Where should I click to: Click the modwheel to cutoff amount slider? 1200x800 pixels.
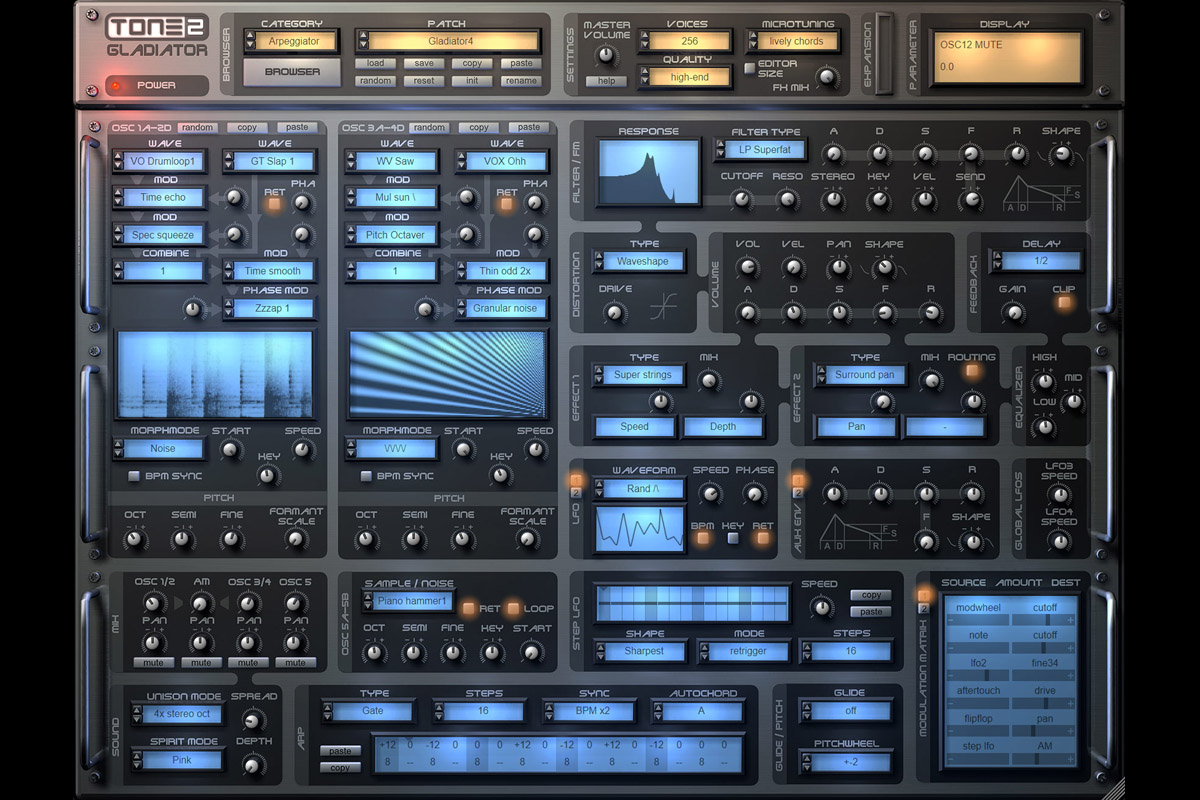click(x=1009, y=620)
